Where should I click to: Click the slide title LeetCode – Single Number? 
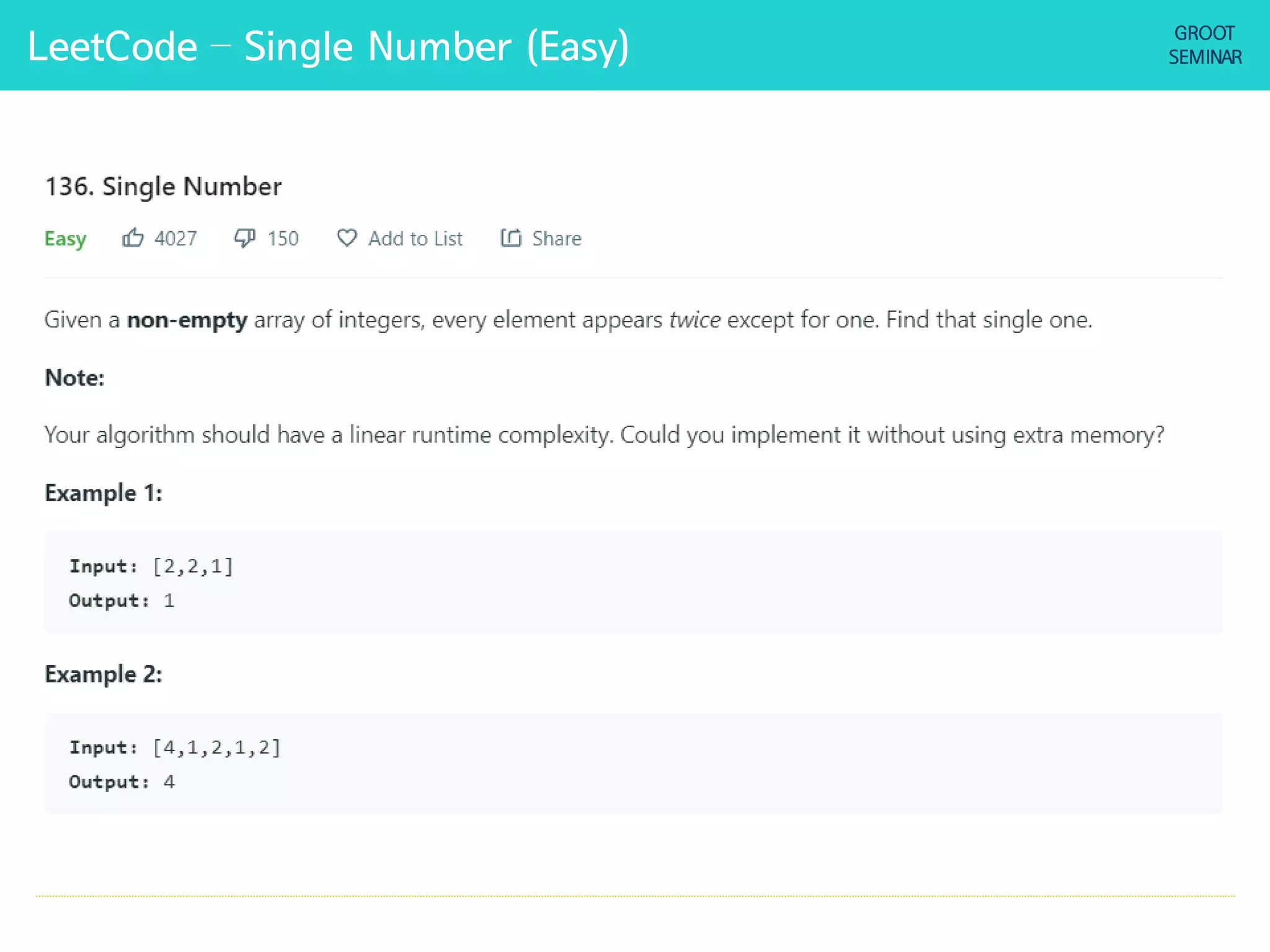(x=328, y=46)
